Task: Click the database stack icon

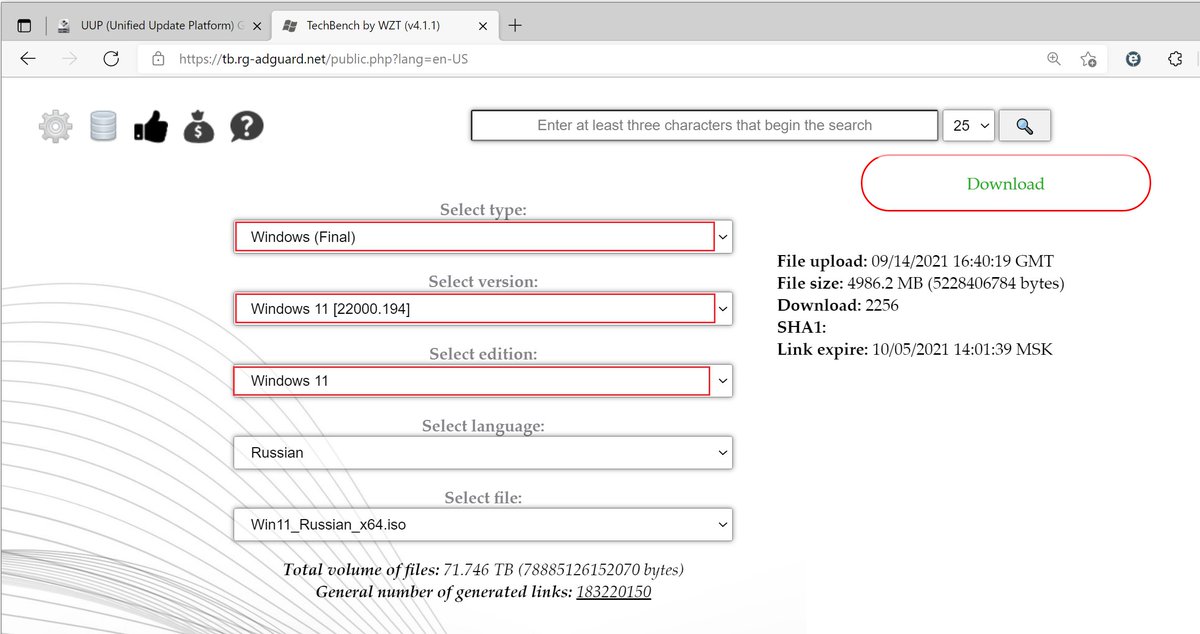Action: coord(103,126)
